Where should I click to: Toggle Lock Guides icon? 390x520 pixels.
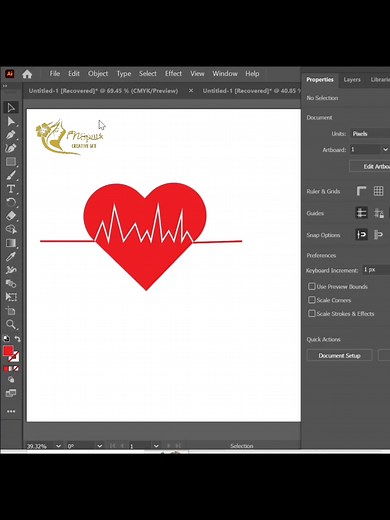click(x=379, y=213)
